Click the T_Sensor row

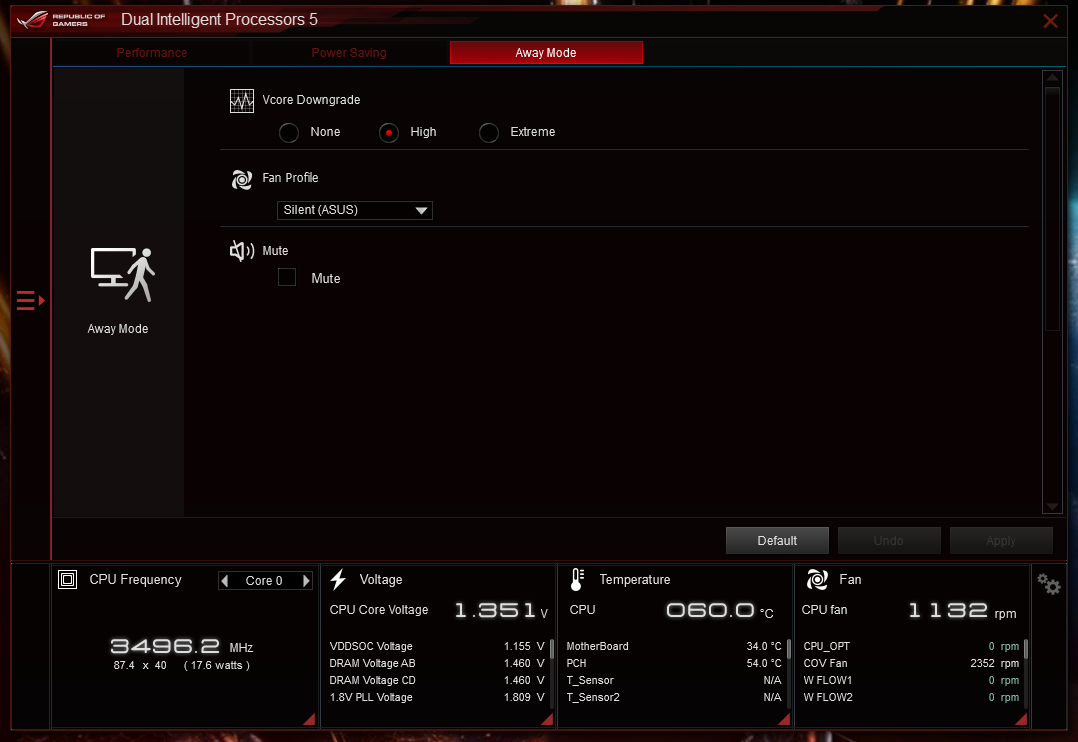[x=674, y=680]
